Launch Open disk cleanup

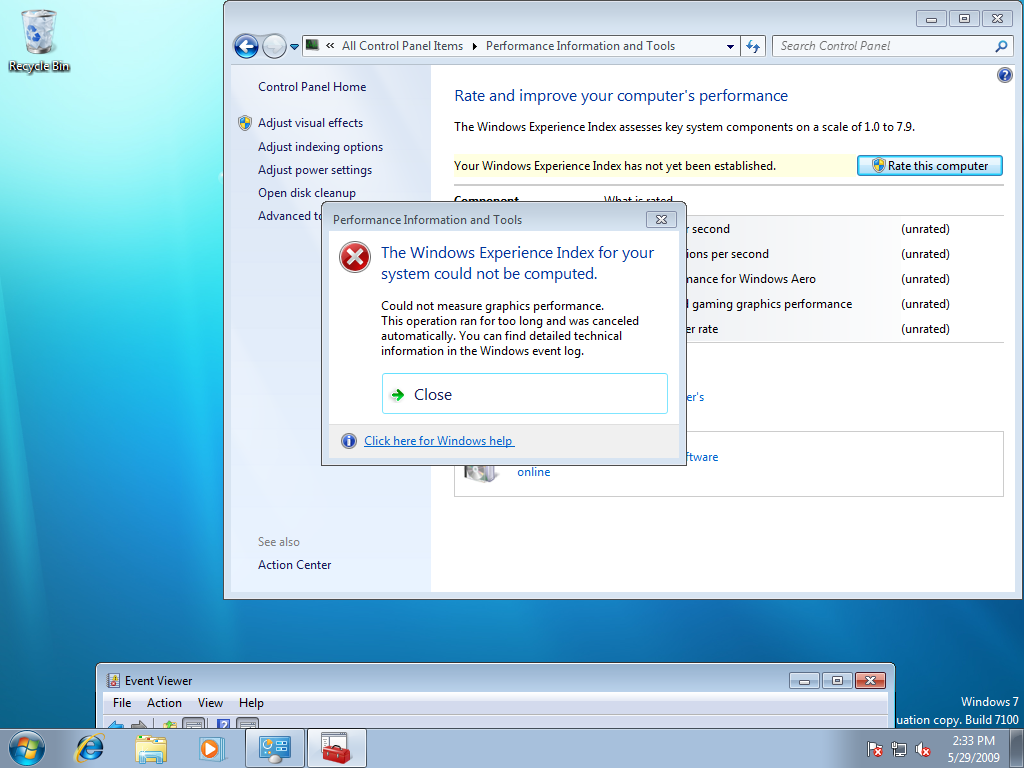click(307, 193)
